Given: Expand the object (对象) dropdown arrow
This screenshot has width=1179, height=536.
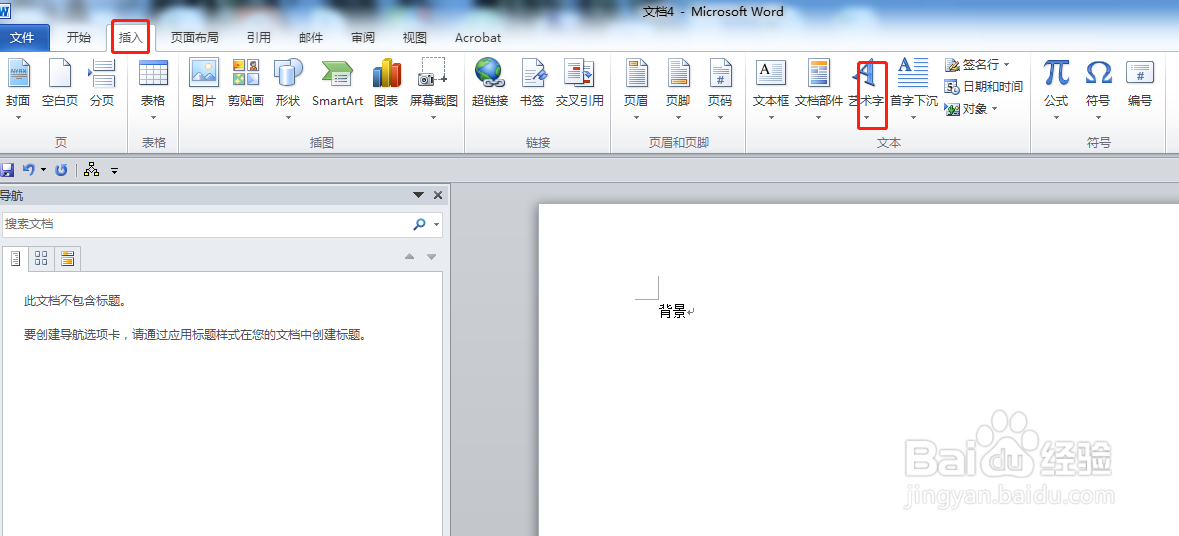Looking at the screenshot, I should 995,109.
